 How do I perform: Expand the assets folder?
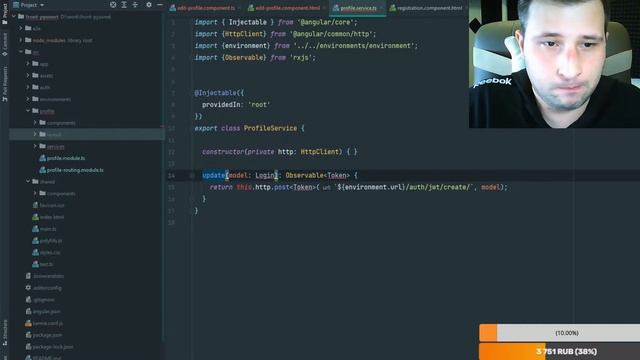pyautogui.click(x=28, y=76)
